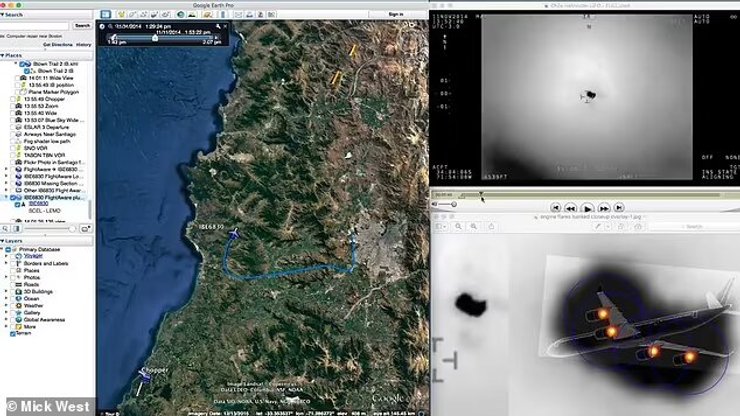The height and width of the screenshot is (416, 740).
Task: Click the play button in video player
Action: (587, 207)
